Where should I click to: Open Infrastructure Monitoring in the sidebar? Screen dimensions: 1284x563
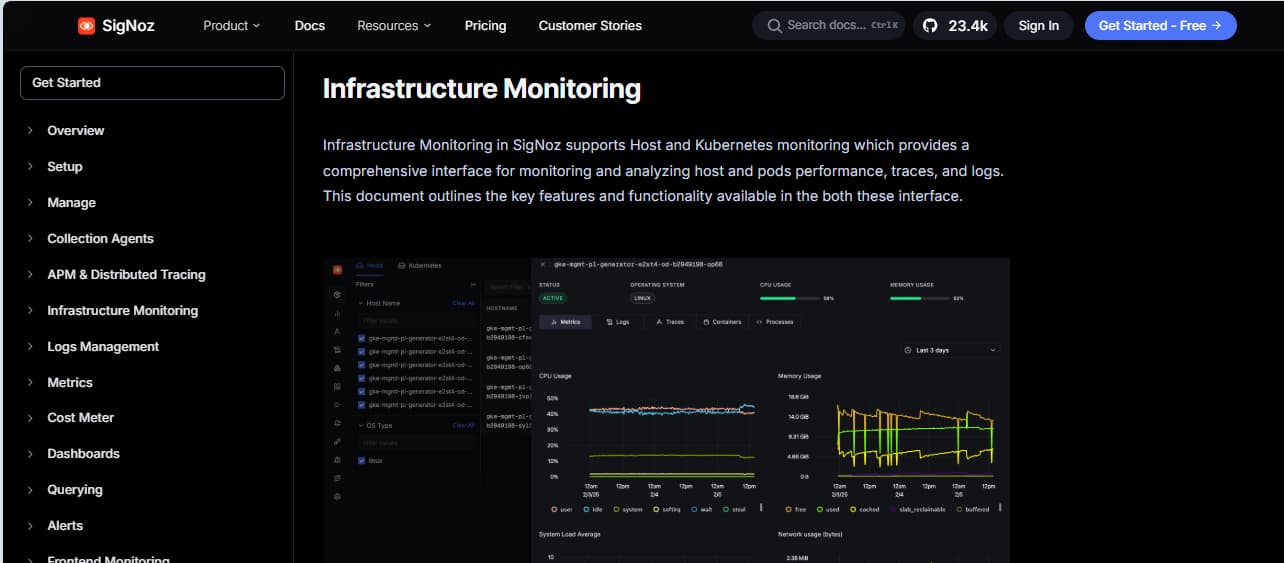(x=122, y=311)
